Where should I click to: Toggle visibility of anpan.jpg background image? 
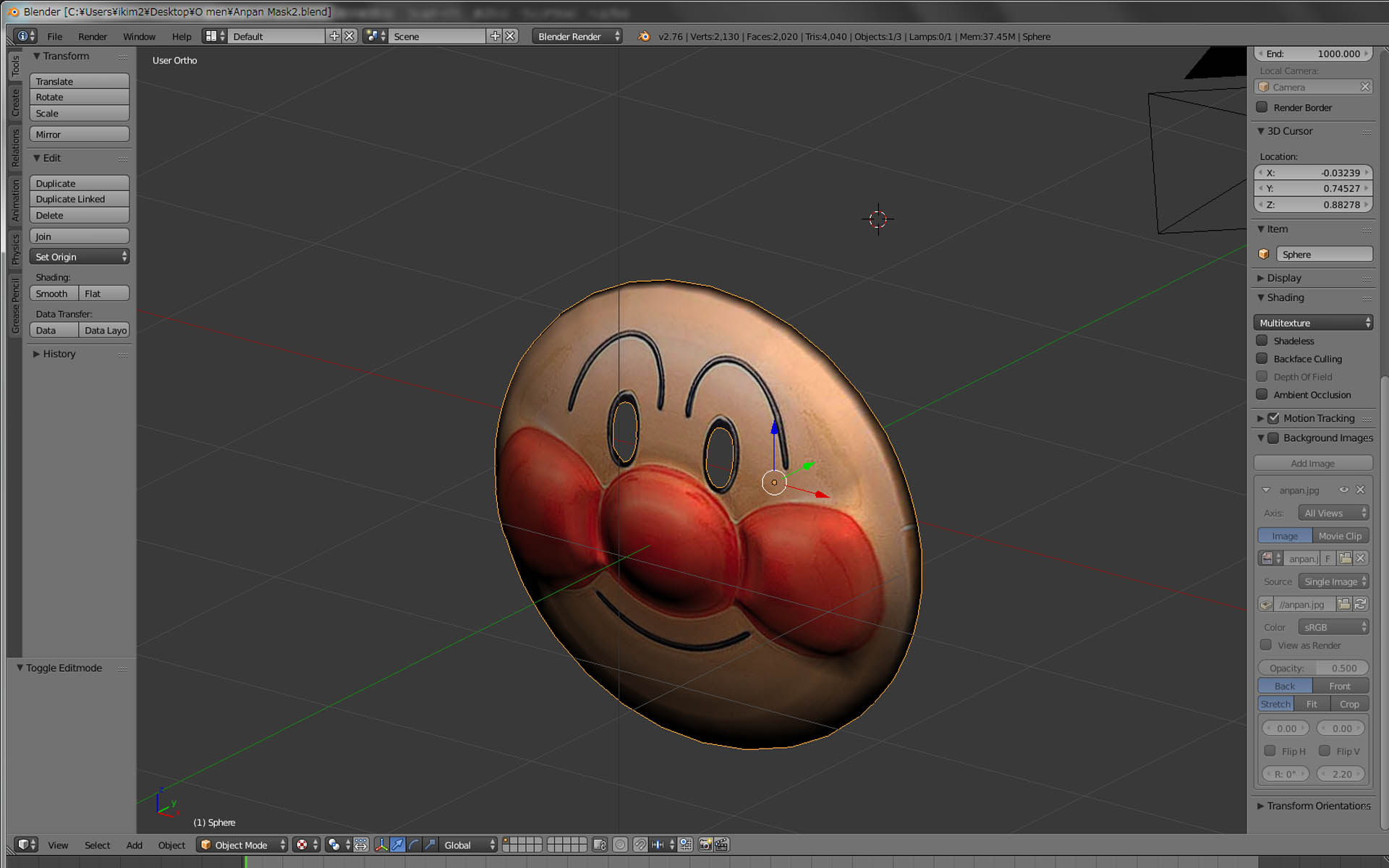pyautogui.click(x=1344, y=490)
